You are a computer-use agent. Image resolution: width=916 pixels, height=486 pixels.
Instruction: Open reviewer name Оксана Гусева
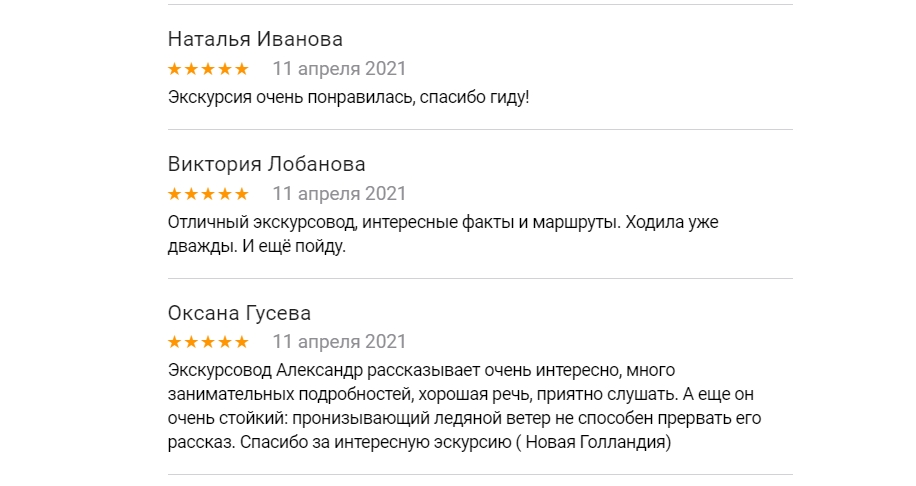[x=240, y=312]
